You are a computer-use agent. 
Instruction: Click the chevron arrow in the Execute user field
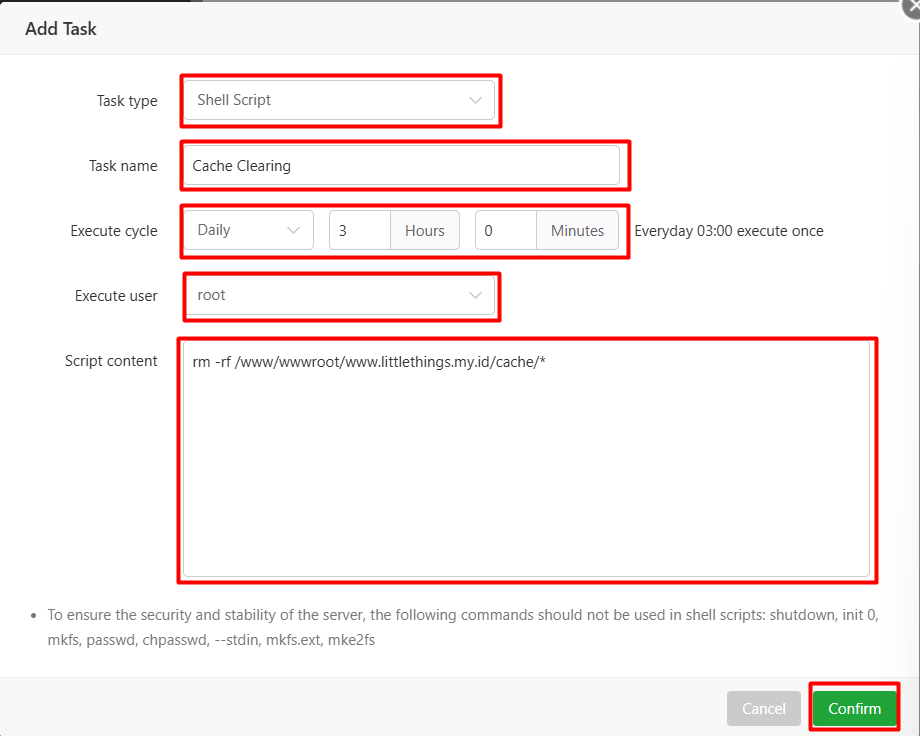[x=475, y=296]
